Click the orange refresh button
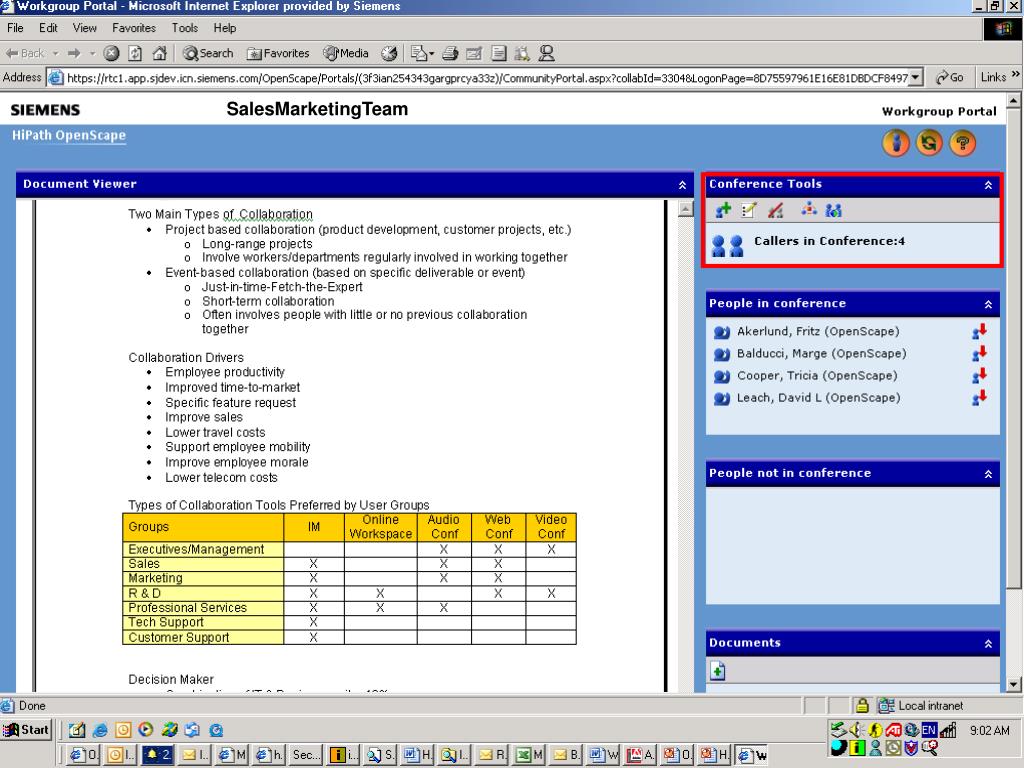The height and width of the screenshot is (768, 1024). tap(929, 142)
